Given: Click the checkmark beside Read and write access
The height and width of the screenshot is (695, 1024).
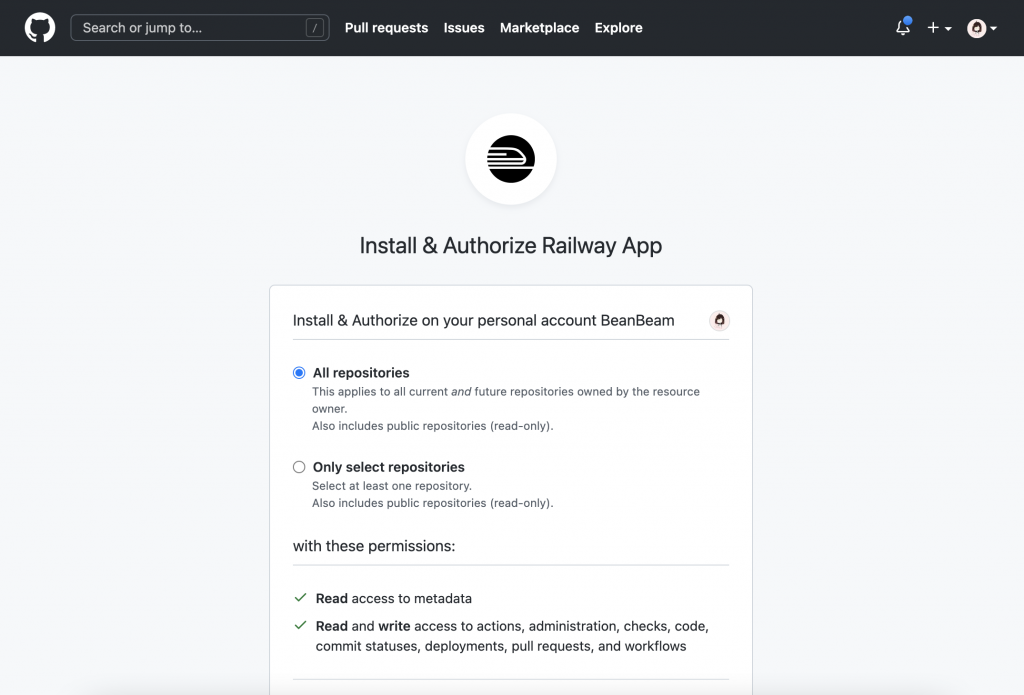Looking at the screenshot, I should [300, 625].
